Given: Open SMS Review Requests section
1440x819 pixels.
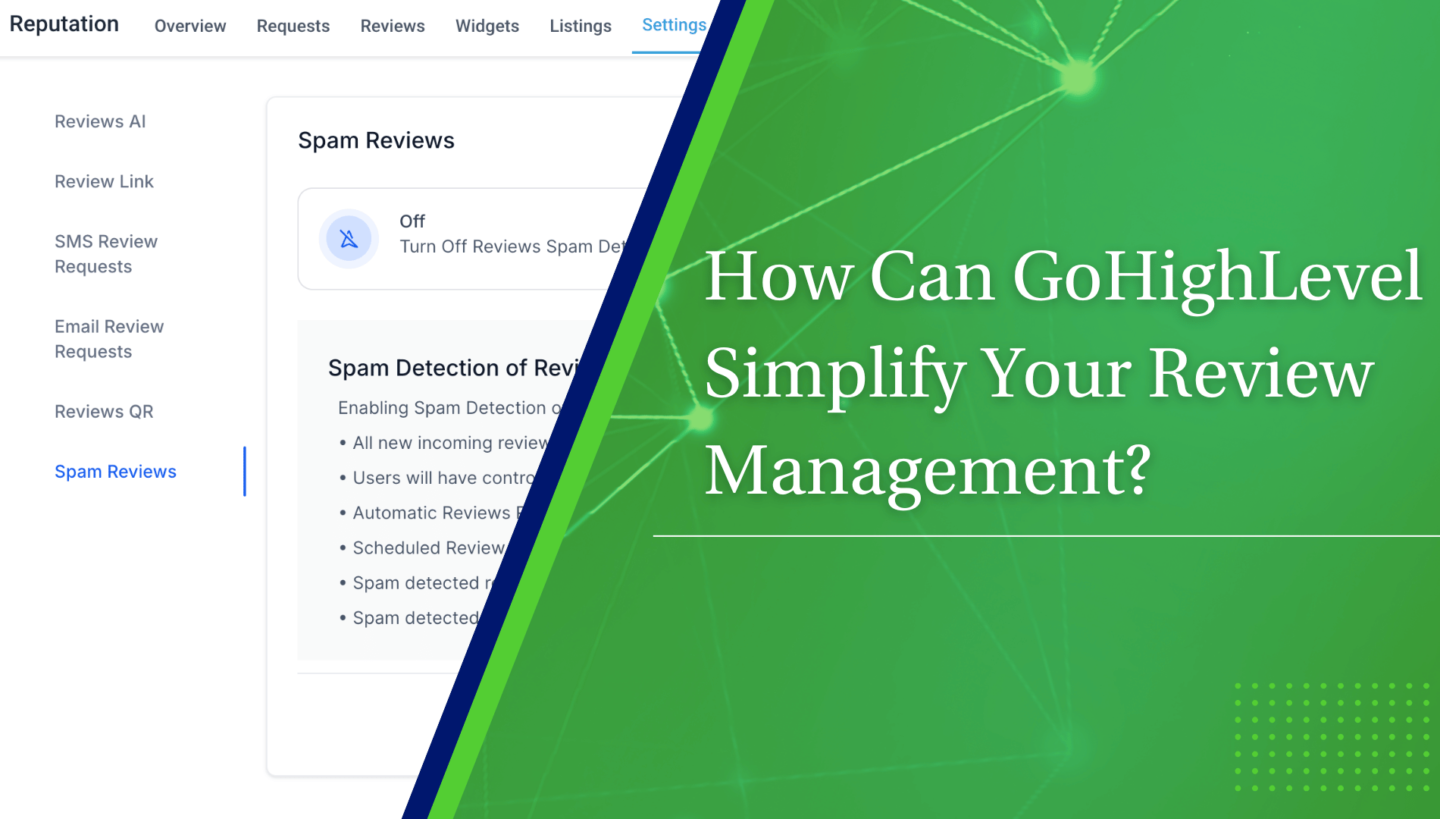Looking at the screenshot, I should (106, 253).
